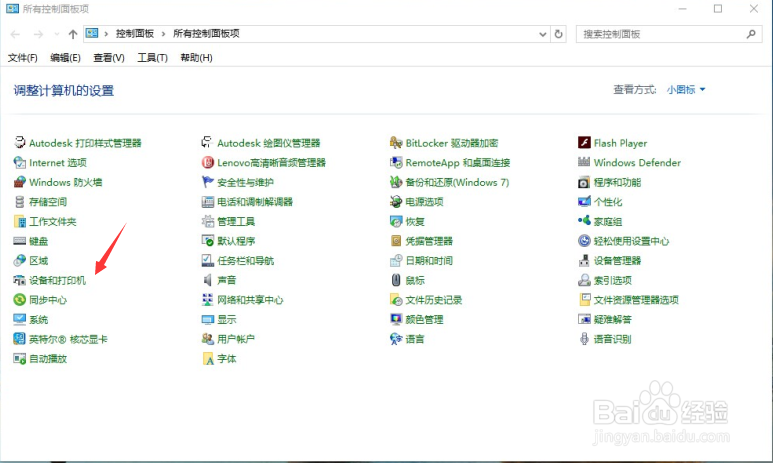
Task: Open Windows 防火墙 icon
Action: 20,182
